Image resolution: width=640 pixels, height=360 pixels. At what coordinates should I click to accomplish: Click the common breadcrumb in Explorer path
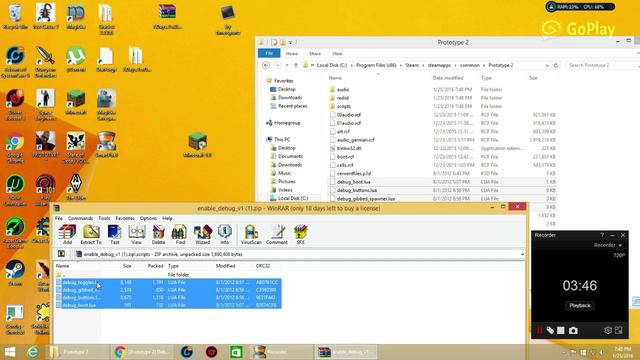point(469,65)
